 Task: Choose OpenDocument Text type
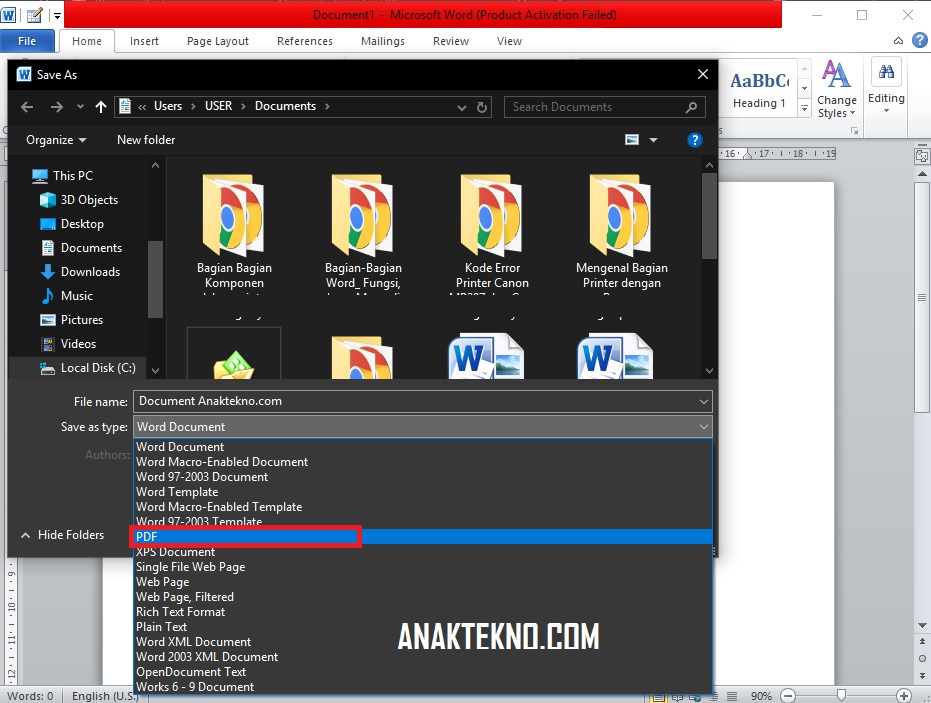[x=423, y=672]
